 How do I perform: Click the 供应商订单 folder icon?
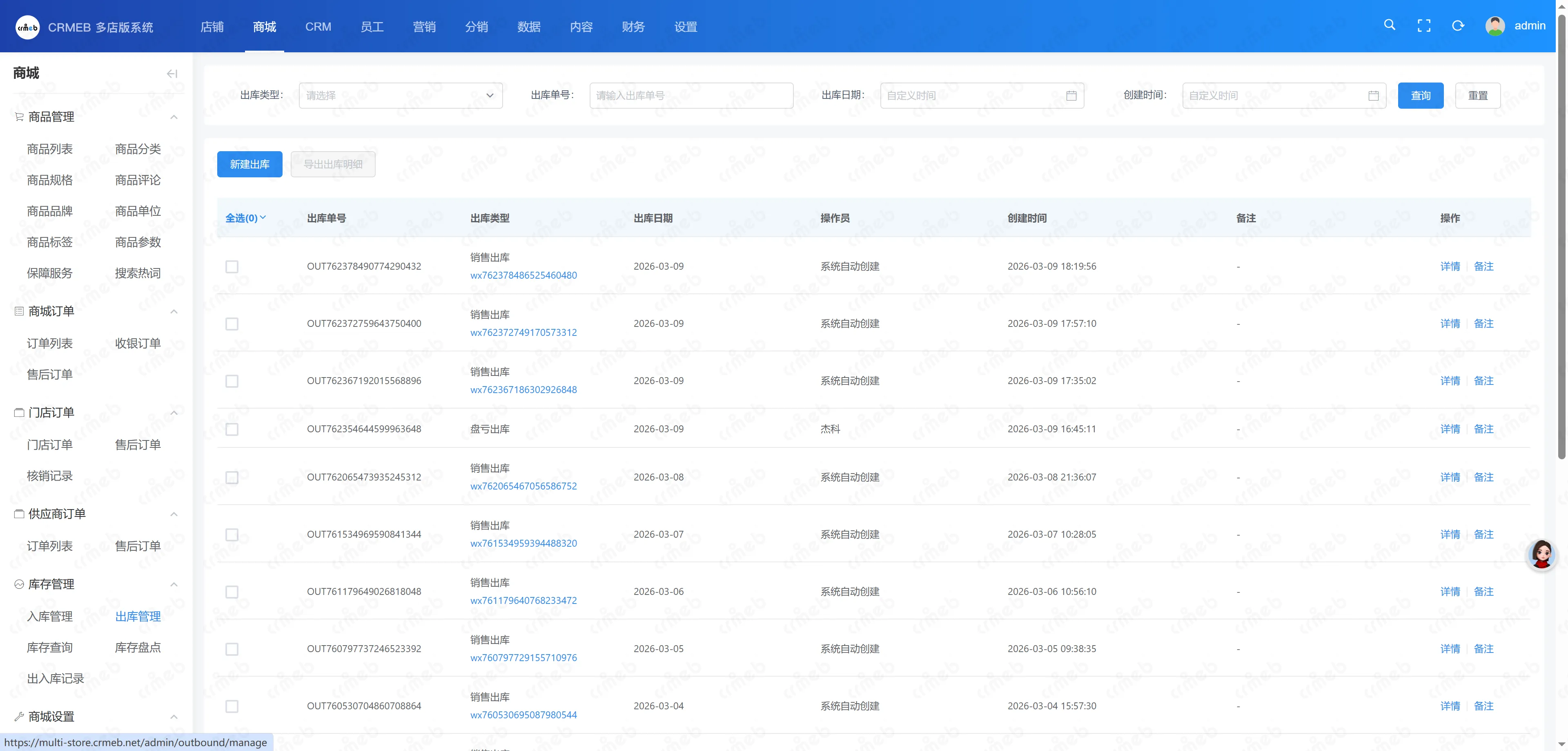coord(20,514)
